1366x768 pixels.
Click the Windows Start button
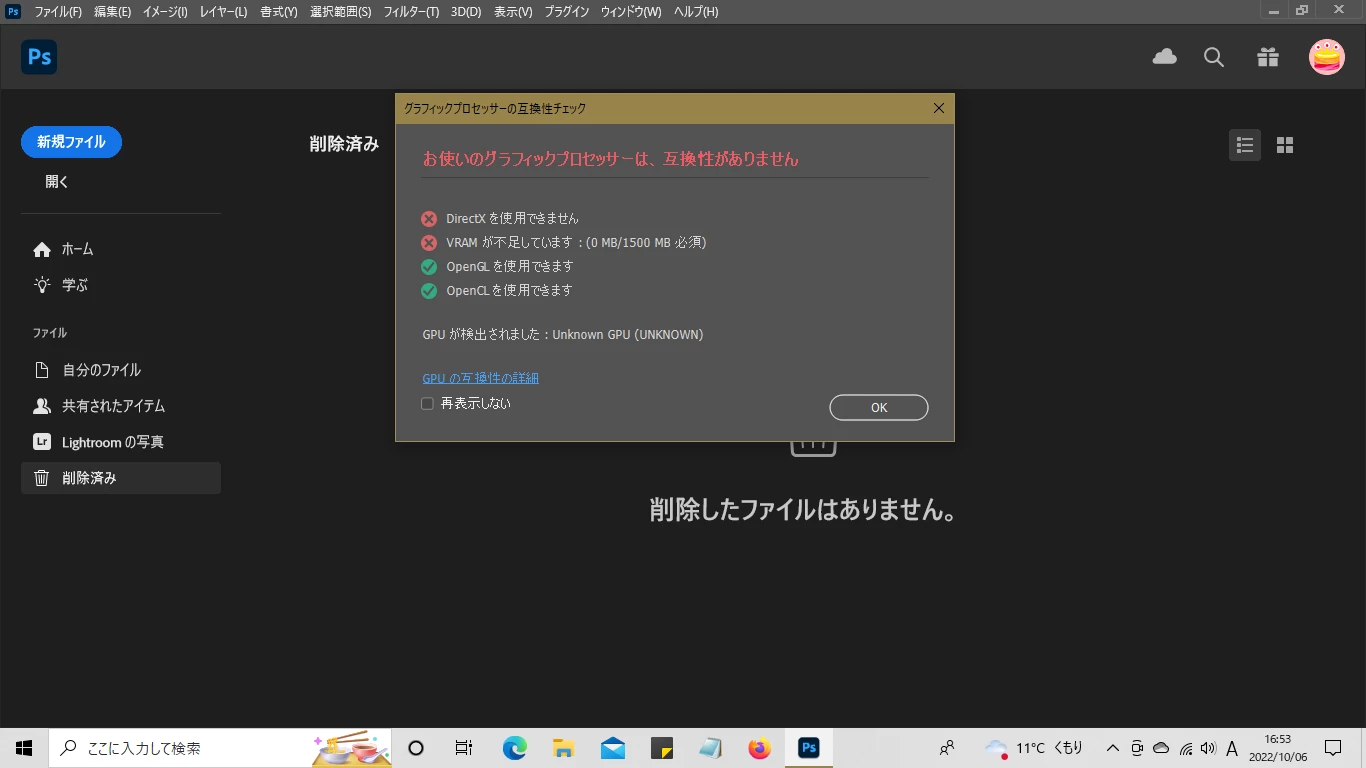pyautogui.click(x=24, y=748)
